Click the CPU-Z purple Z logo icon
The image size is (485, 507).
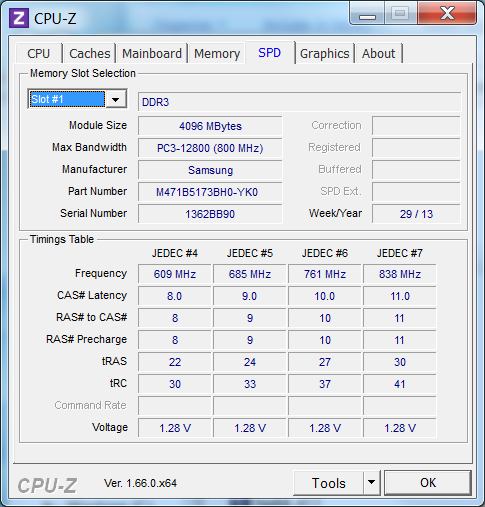(19, 18)
